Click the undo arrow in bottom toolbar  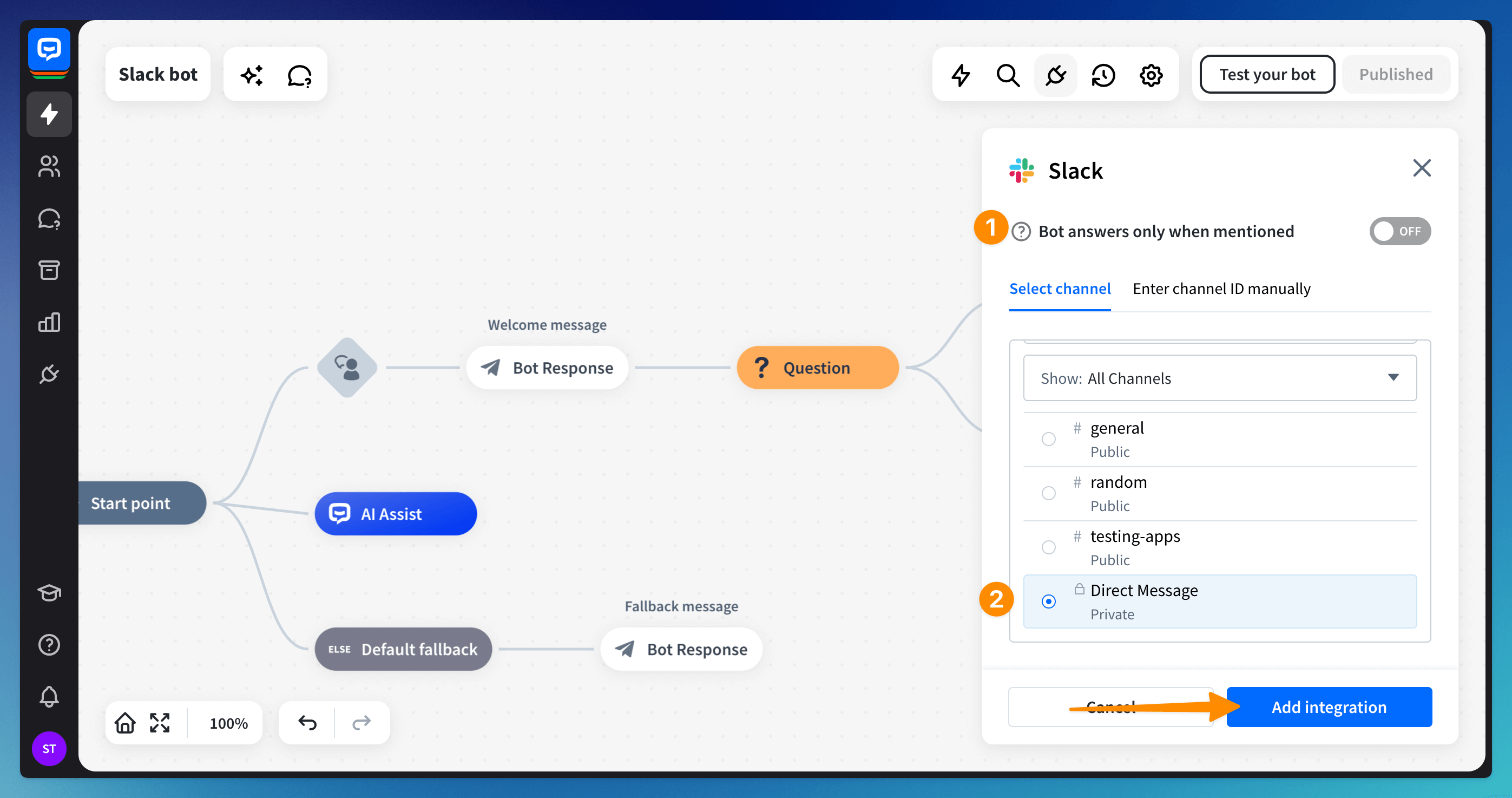point(307,722)
